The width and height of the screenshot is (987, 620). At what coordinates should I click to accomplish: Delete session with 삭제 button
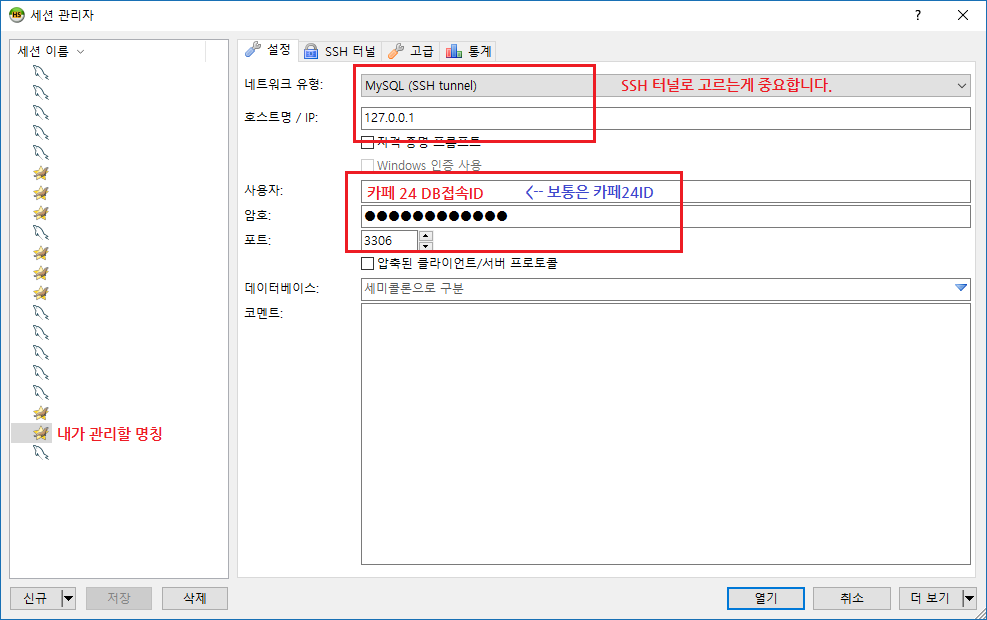click(195, 598)
